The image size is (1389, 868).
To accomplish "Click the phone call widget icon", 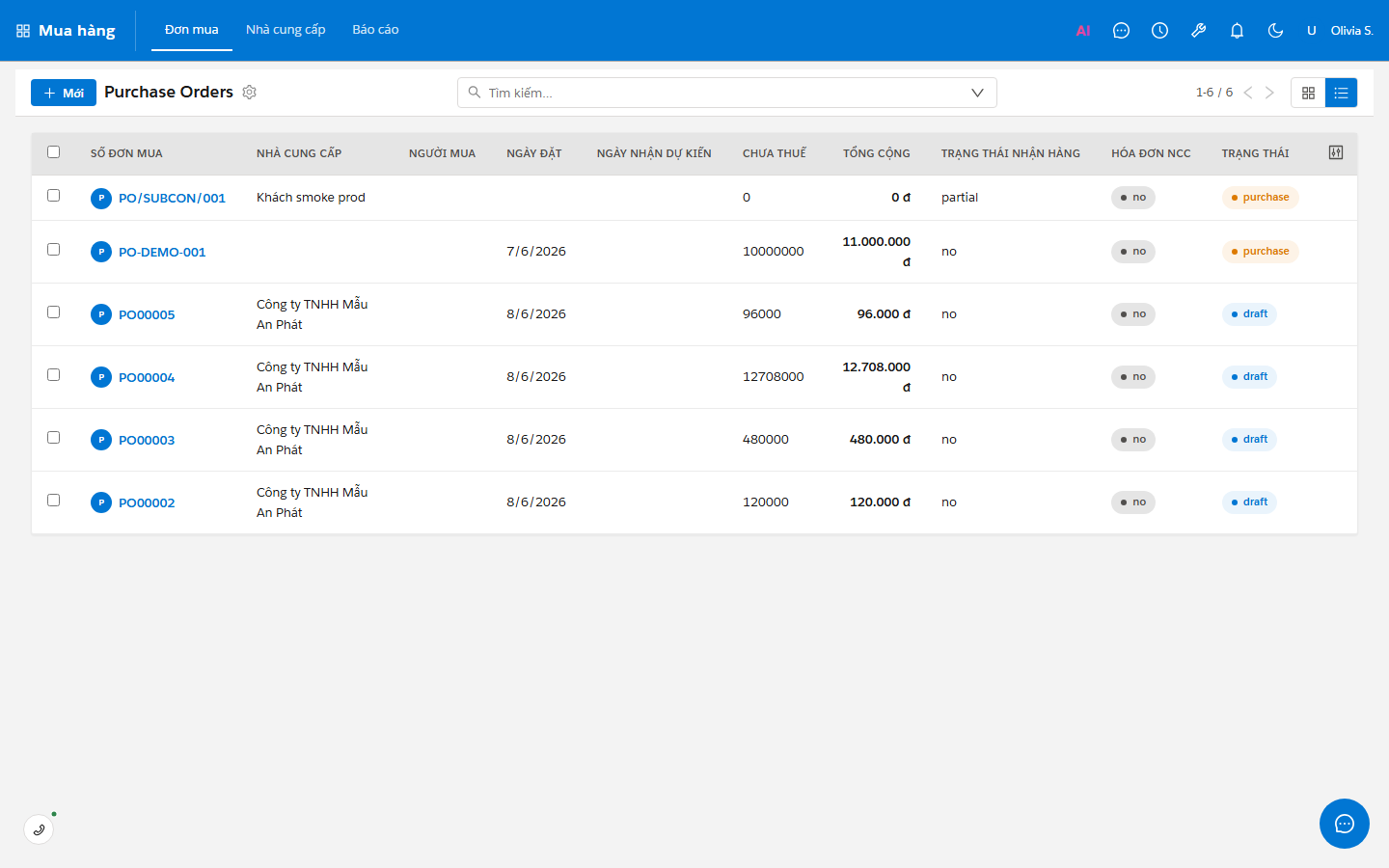I will click(39, 829).
